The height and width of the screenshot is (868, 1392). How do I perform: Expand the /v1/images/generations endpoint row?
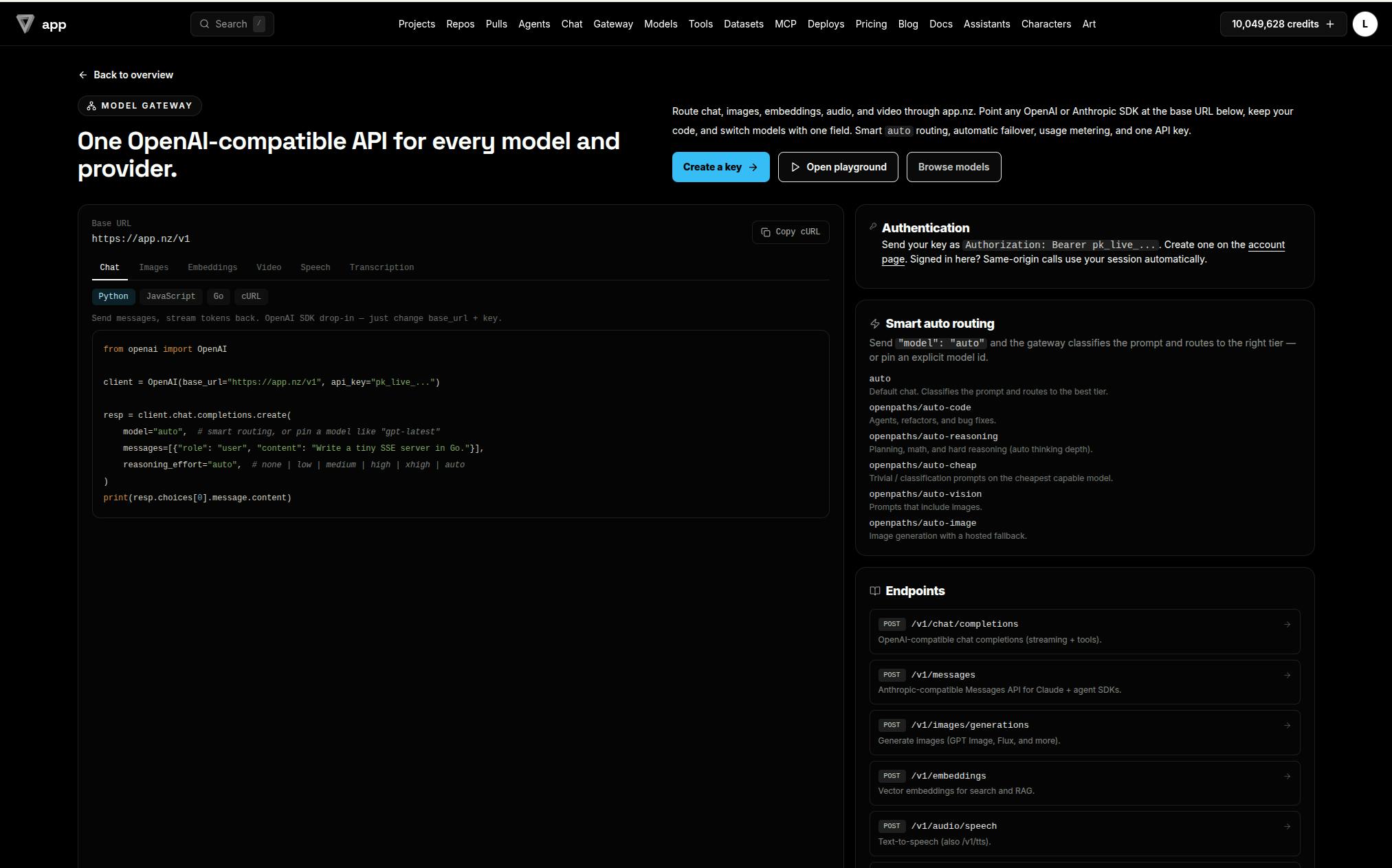[x=1084, y=733]
